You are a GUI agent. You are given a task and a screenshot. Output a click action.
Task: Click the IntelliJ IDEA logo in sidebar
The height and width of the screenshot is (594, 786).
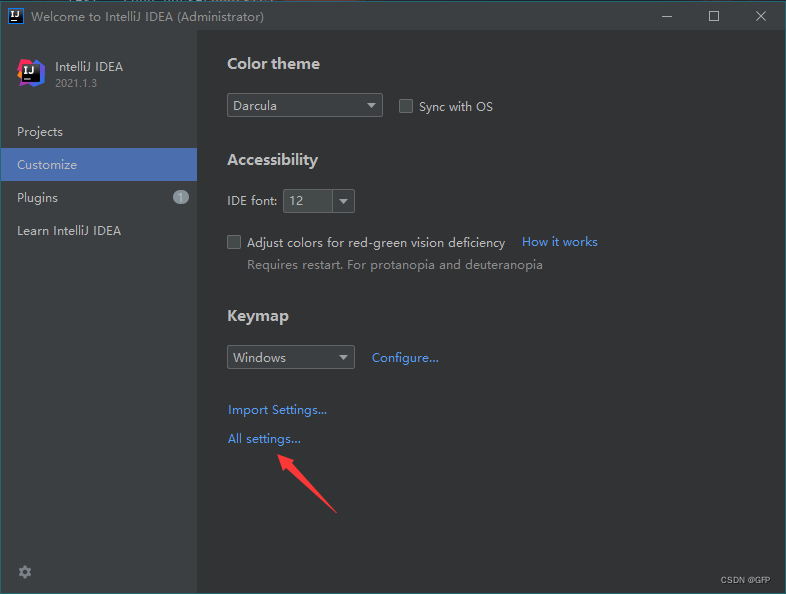pyautogui.click(x=31, y=73)
